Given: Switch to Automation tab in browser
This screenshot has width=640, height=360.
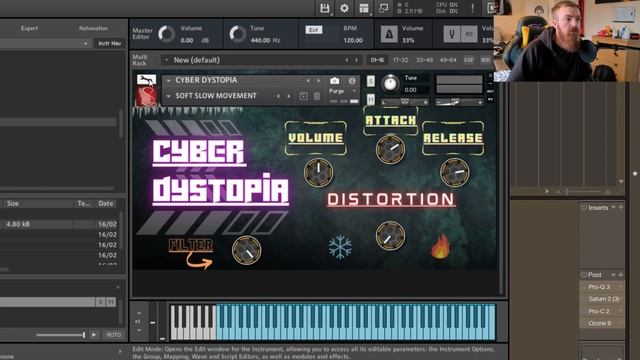Looking at the screenshot, I should 93,28.
